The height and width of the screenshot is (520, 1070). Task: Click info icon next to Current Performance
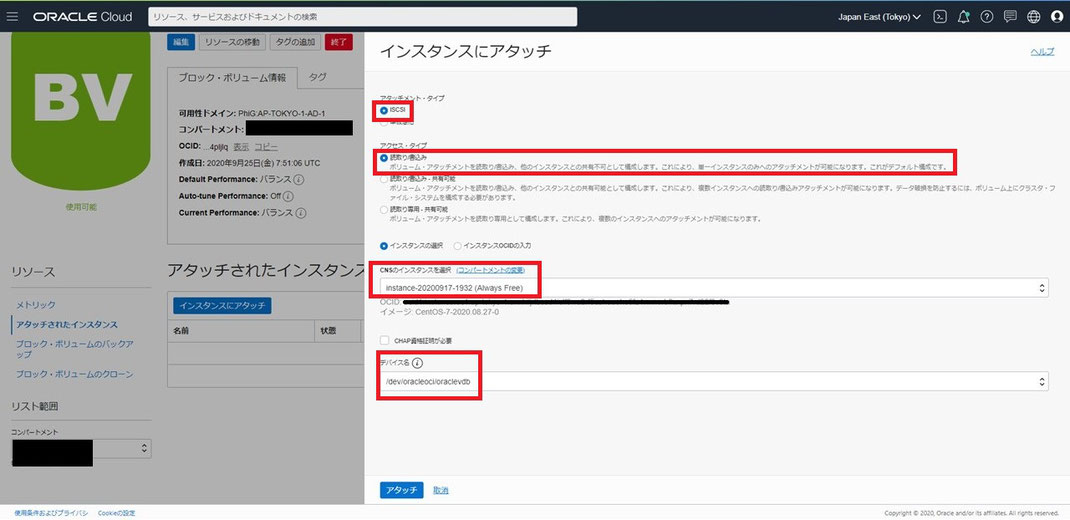301,213
